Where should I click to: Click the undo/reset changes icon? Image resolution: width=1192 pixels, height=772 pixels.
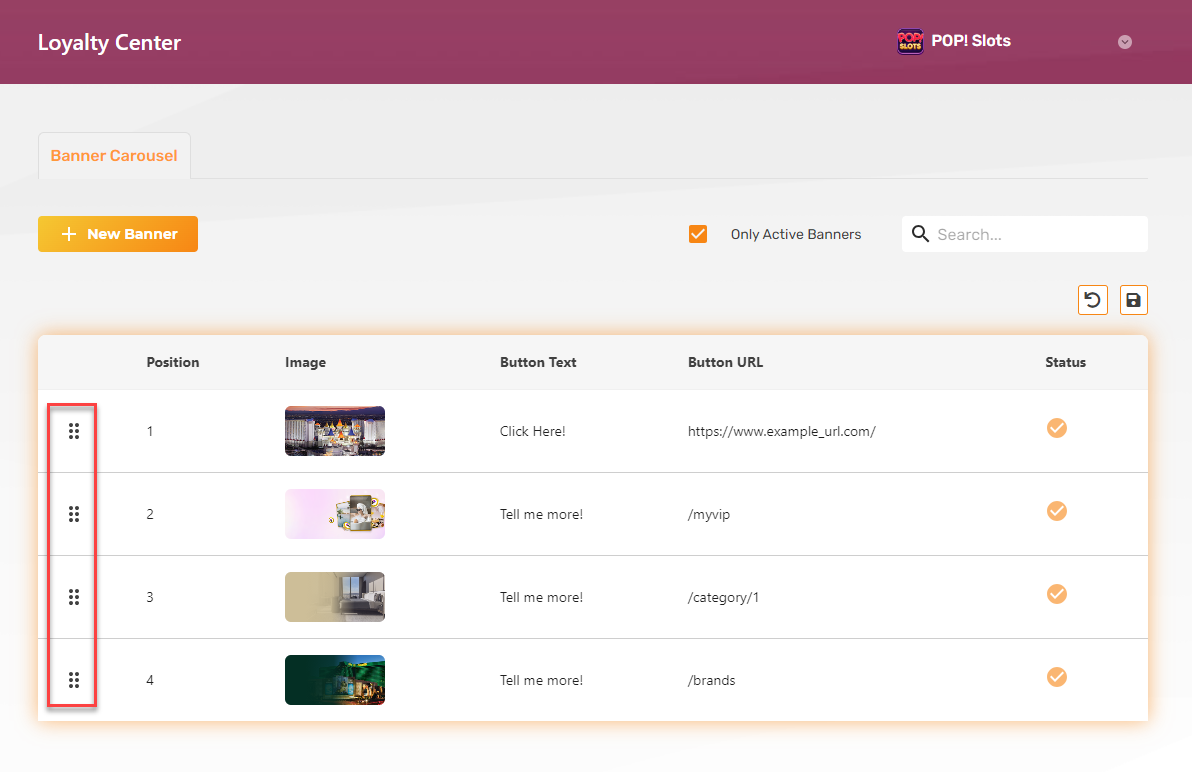point(1092,300)
